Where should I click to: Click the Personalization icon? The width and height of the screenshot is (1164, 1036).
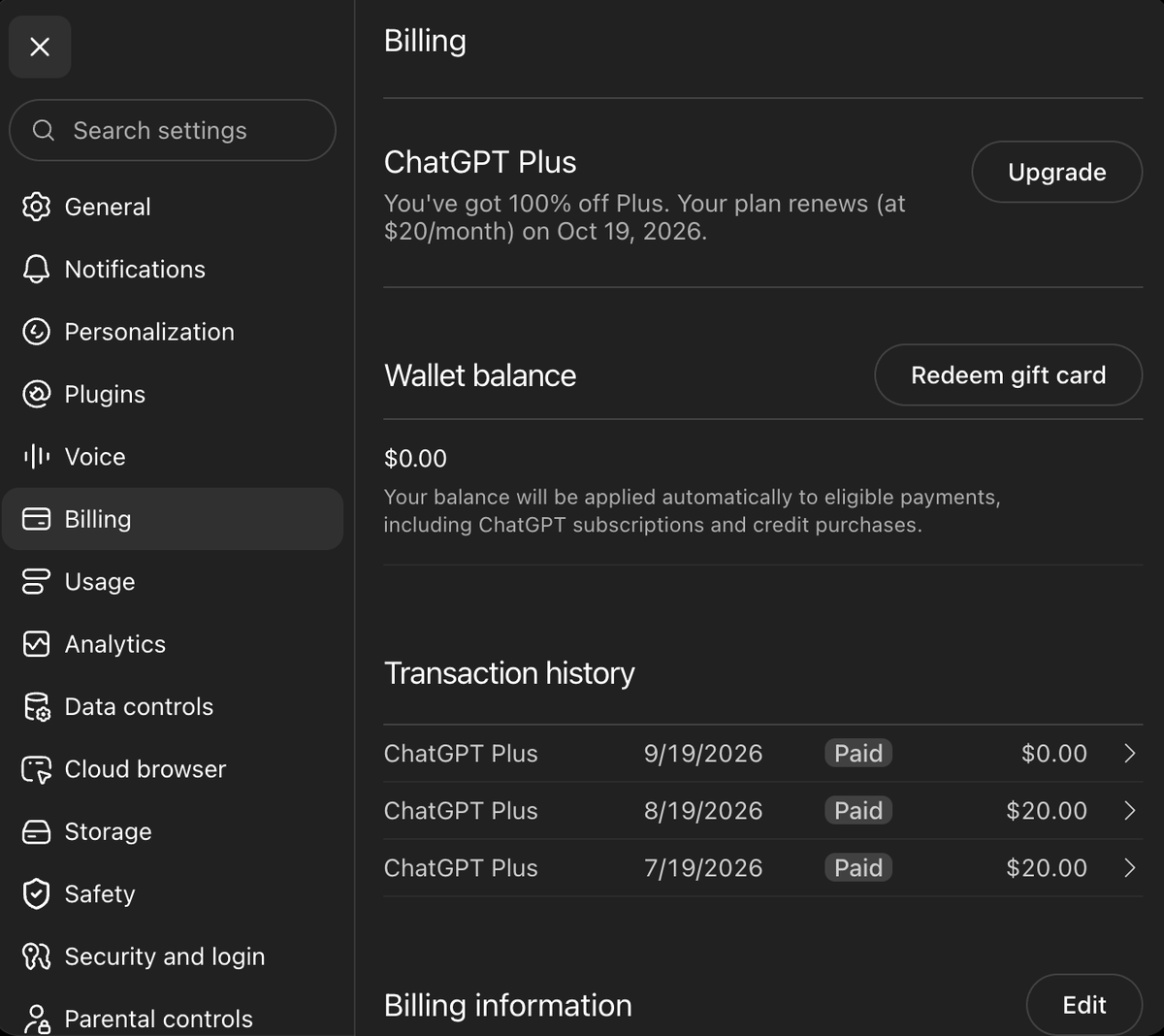pyautogui.click(x=36, y=332)
